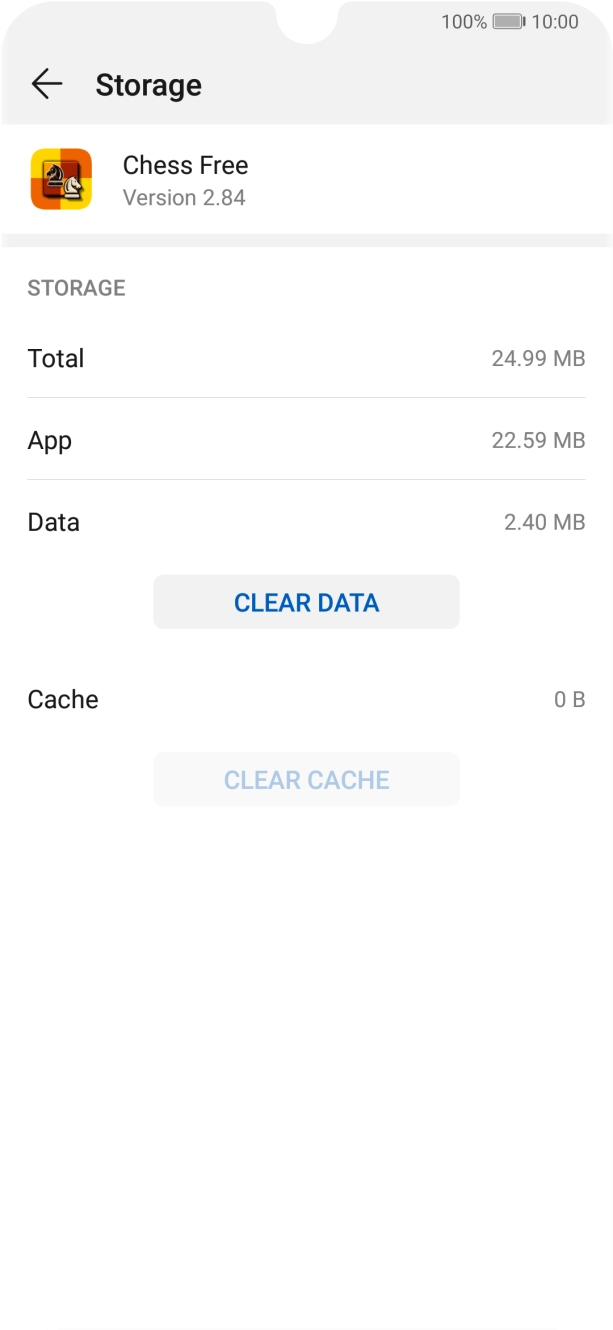613x1330 pixels.
Task: Tap the 100% battery percentage text
Action: point(464,22)
